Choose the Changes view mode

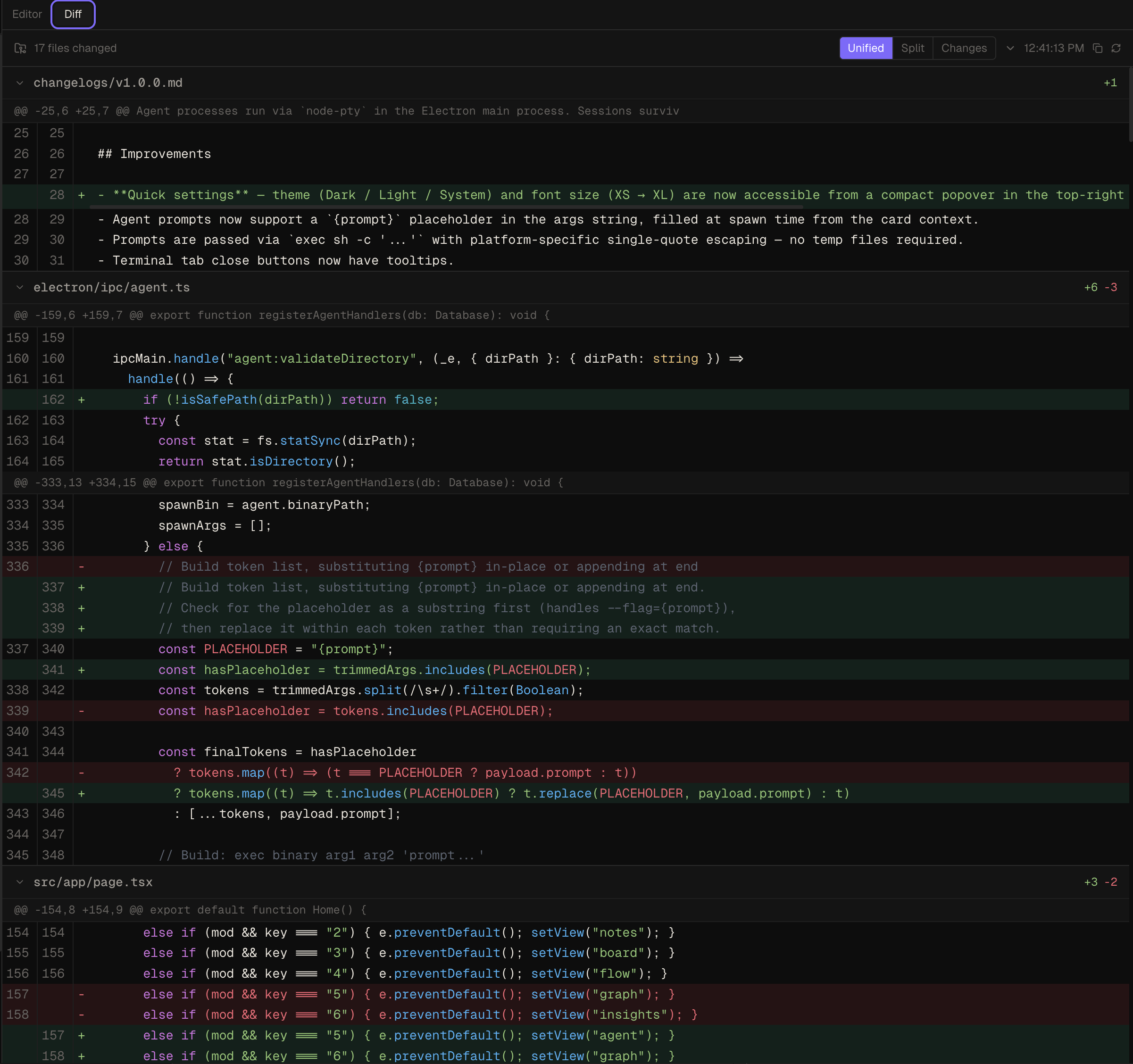coord(964,49)
